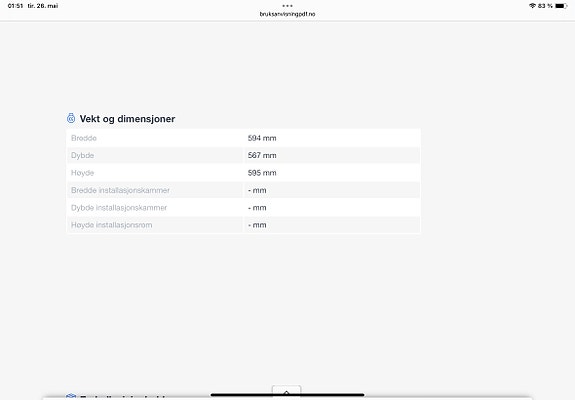Select the Dybde row label
Viewport: 575px width, 400px height.
pos(83,155)
